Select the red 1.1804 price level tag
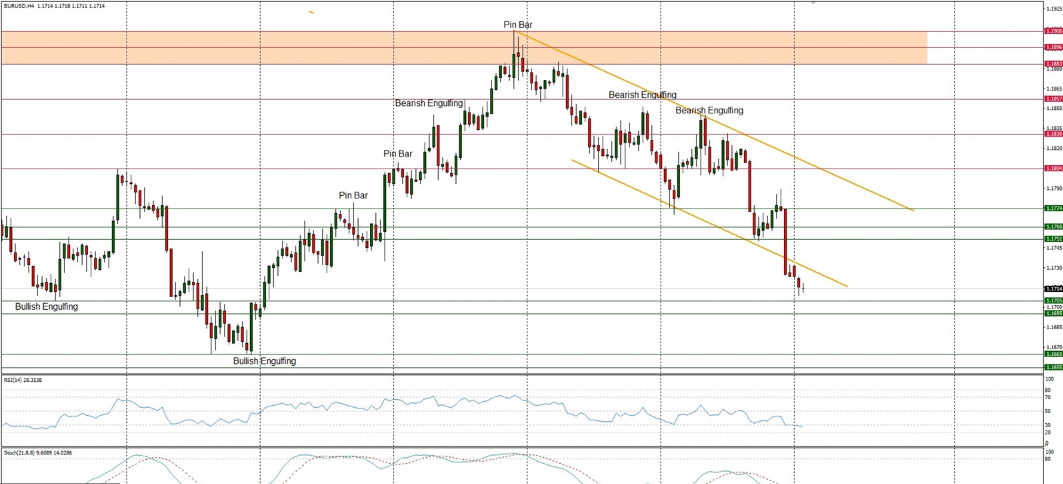 (1052, 168)
